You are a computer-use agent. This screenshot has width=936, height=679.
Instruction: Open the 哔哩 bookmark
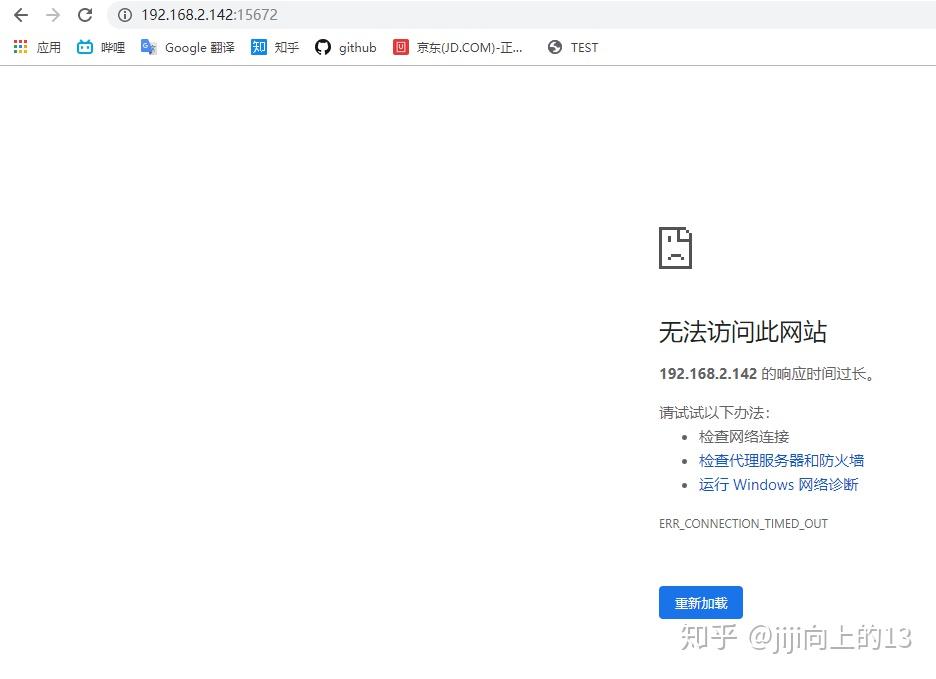(112, 47)
